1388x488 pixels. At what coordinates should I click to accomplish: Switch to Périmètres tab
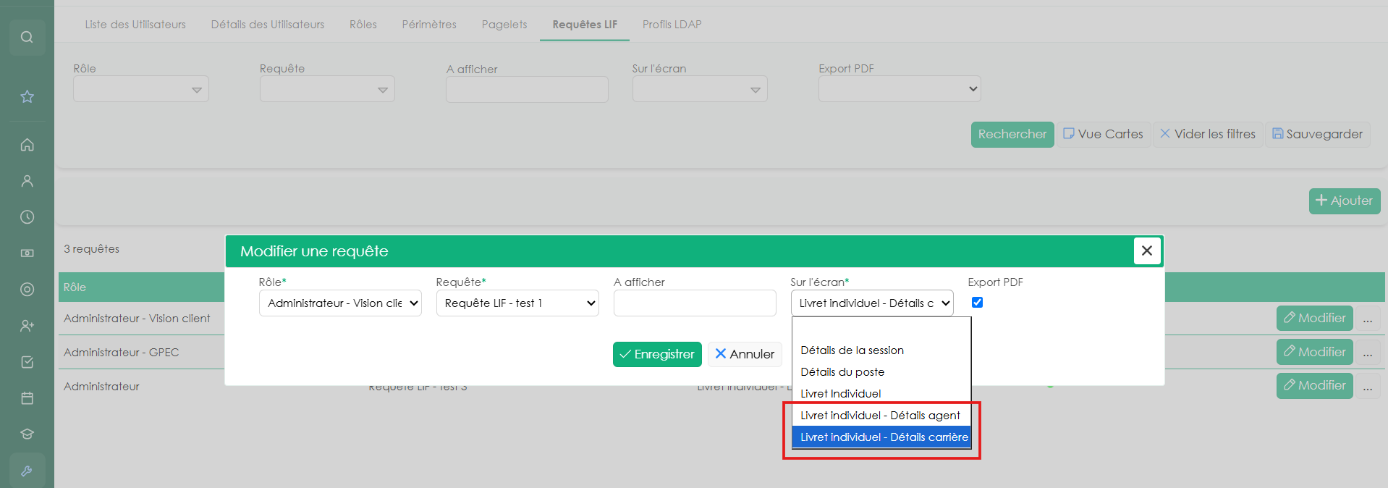tap(429, 24)
